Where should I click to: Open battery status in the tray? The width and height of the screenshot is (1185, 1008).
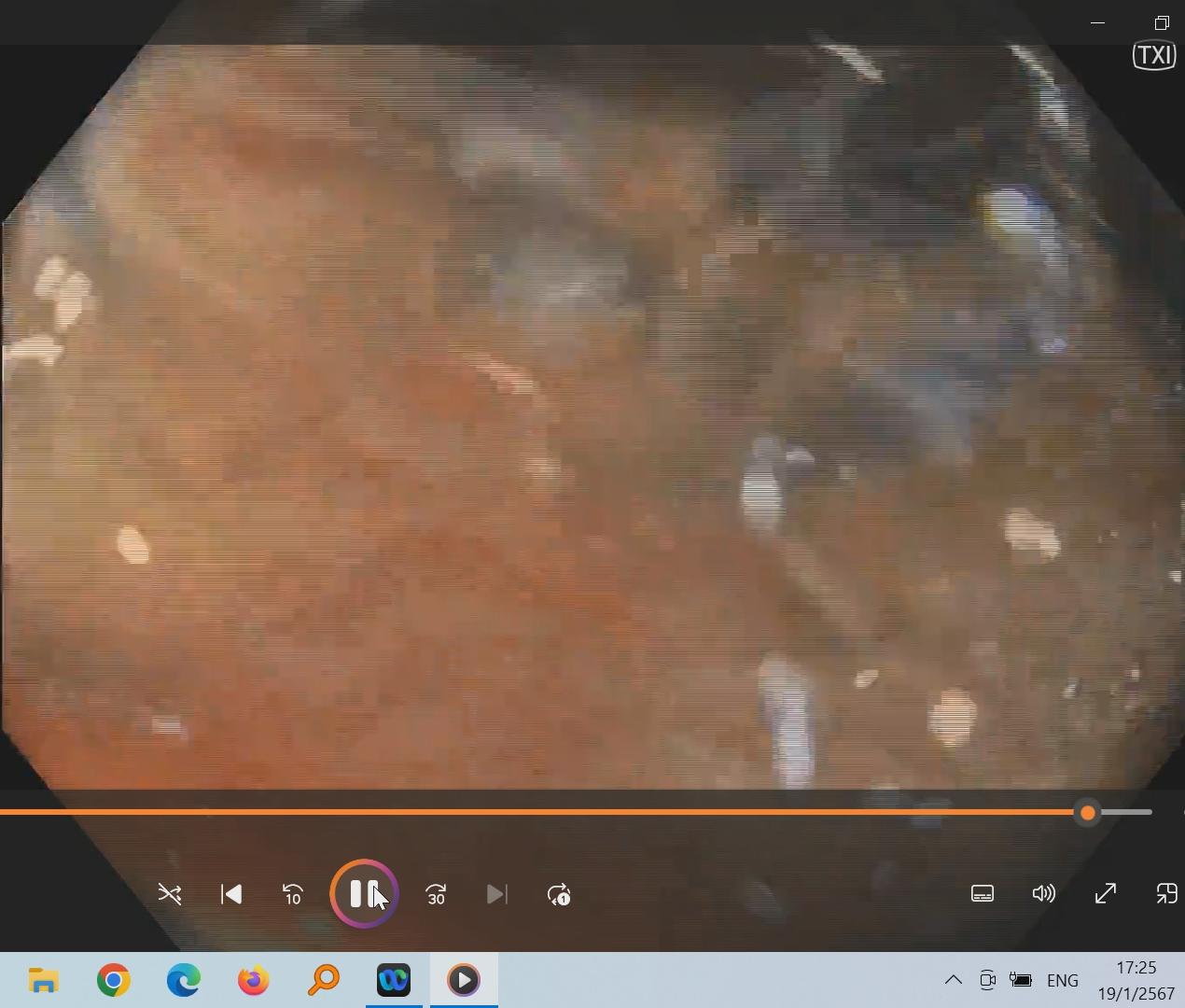click(1022, 980)
